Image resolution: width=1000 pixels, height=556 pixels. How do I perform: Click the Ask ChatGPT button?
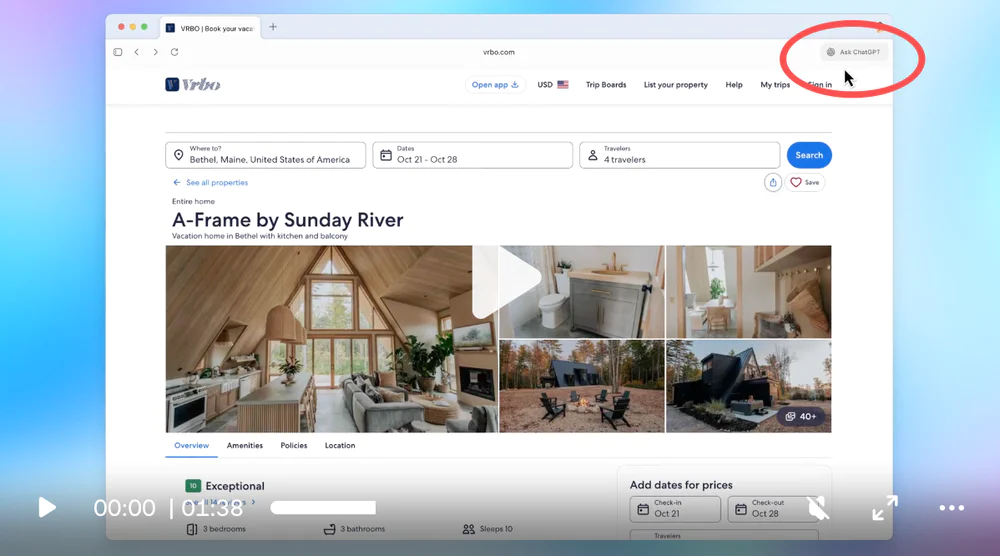point(854,52)
